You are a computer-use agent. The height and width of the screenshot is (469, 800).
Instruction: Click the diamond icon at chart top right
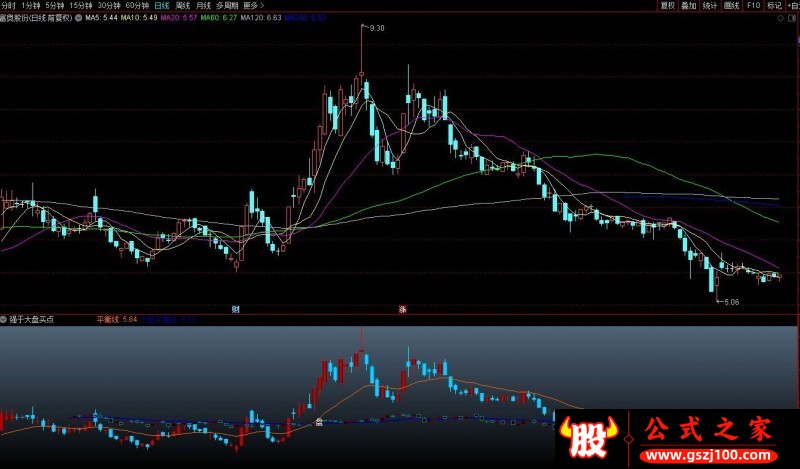click(780, 18)
